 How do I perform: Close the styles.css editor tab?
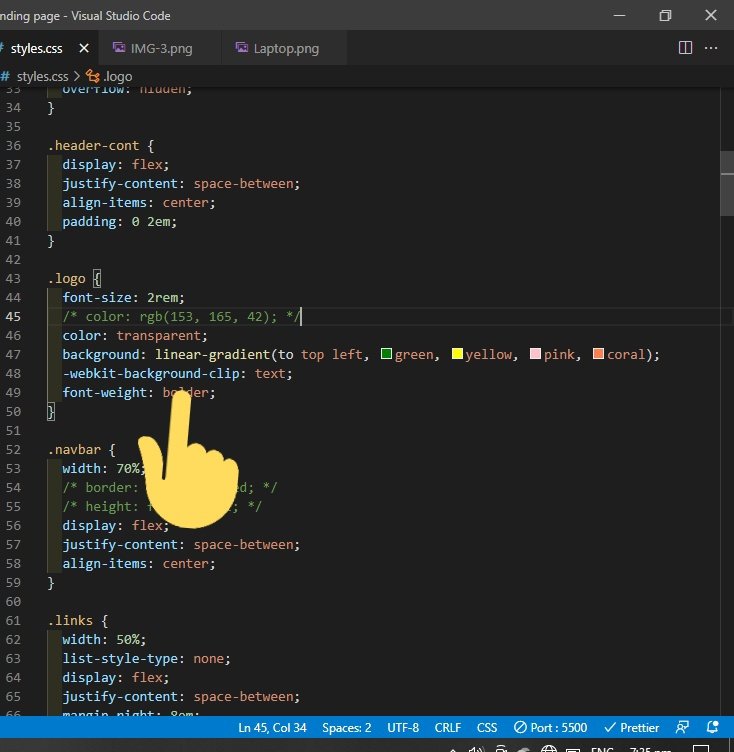pyautogui.click(x=84, y=48)
